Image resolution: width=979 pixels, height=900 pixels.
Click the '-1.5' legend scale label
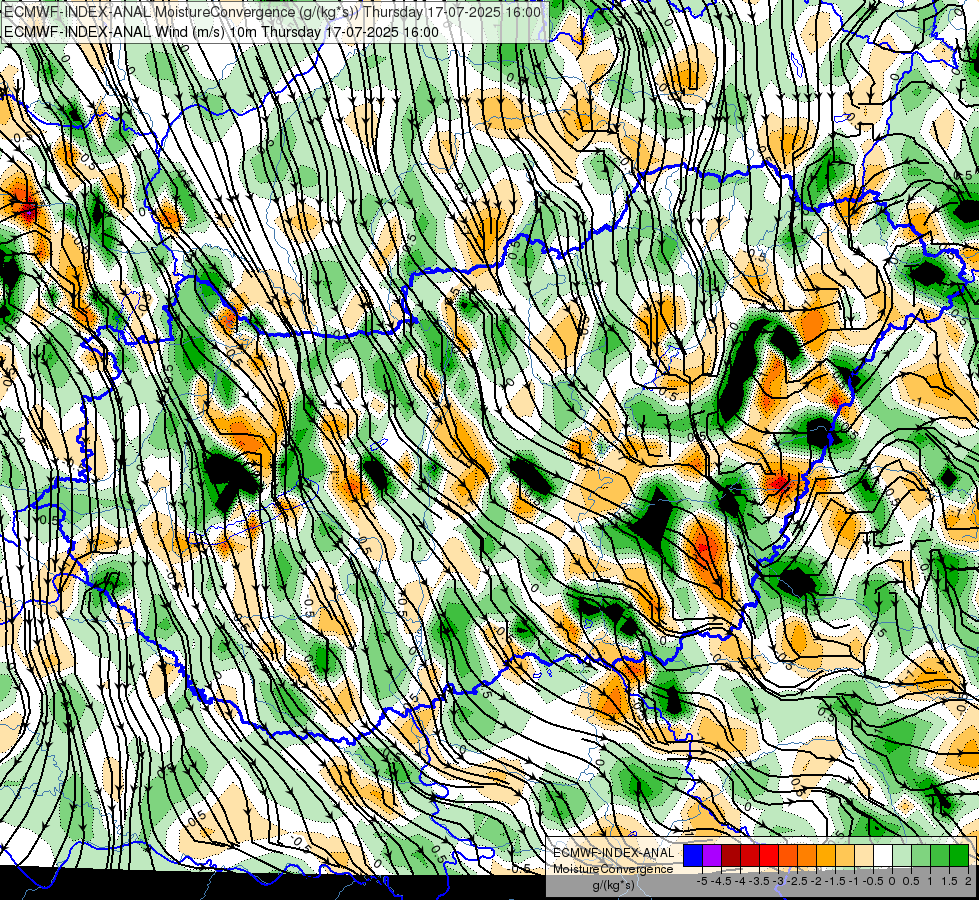click(835, 881)
